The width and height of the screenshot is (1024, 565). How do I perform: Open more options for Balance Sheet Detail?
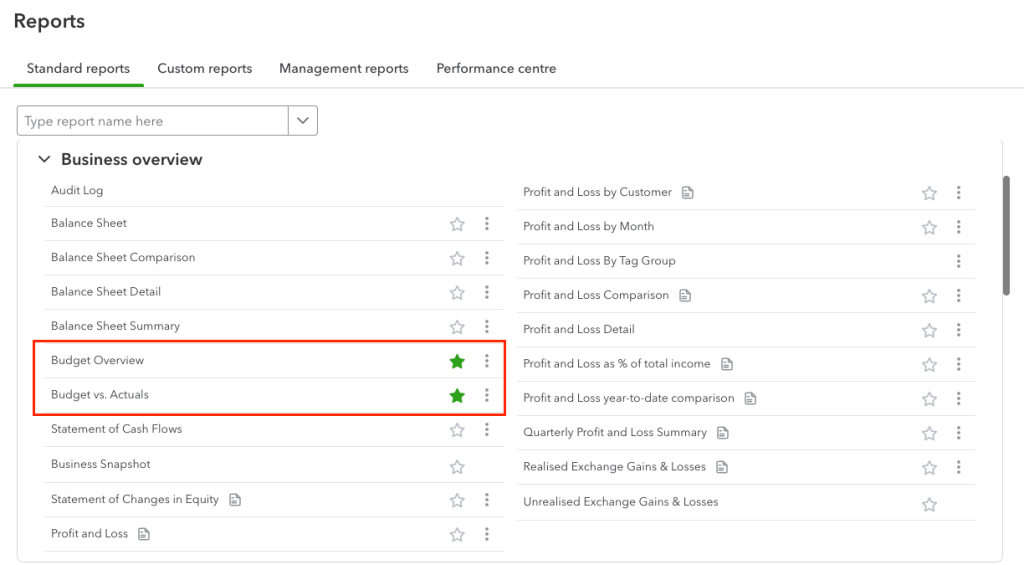click(487, 292)
